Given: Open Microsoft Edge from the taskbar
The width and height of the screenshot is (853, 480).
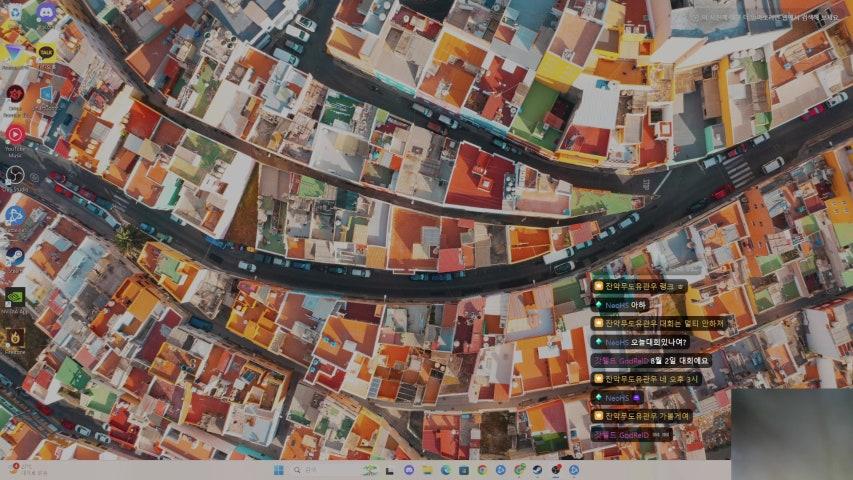Looking at the screenshot, I should click(446, 470).
